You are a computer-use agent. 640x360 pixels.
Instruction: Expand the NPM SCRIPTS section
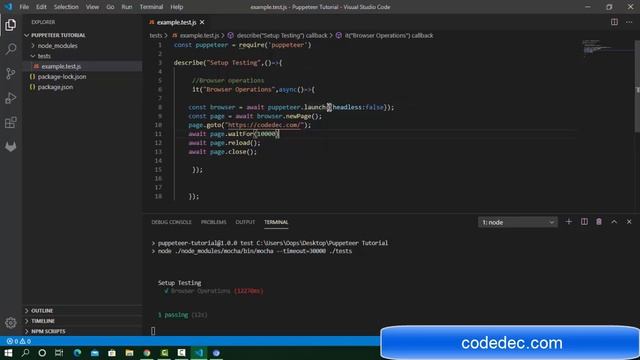pyautogui.click(x=48, y=331)
